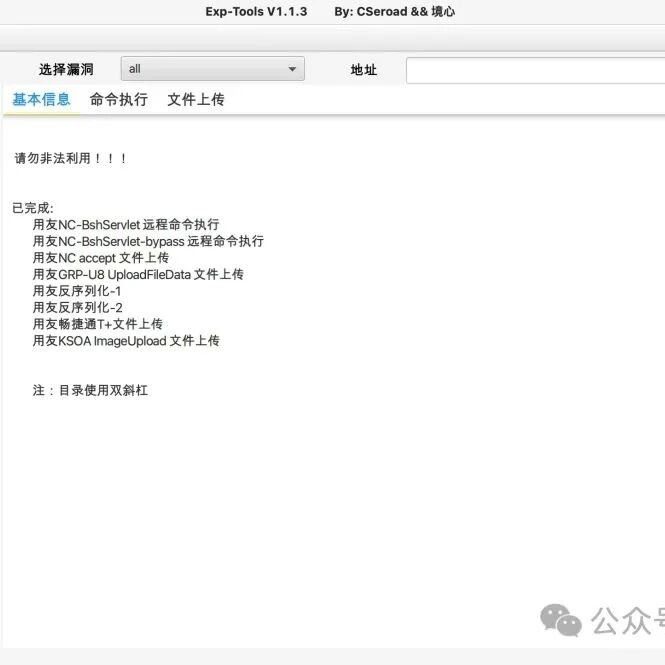
Task: Select line 用友NC-BshServlet-bypass 远程命令执行
Action: point(148,241)
